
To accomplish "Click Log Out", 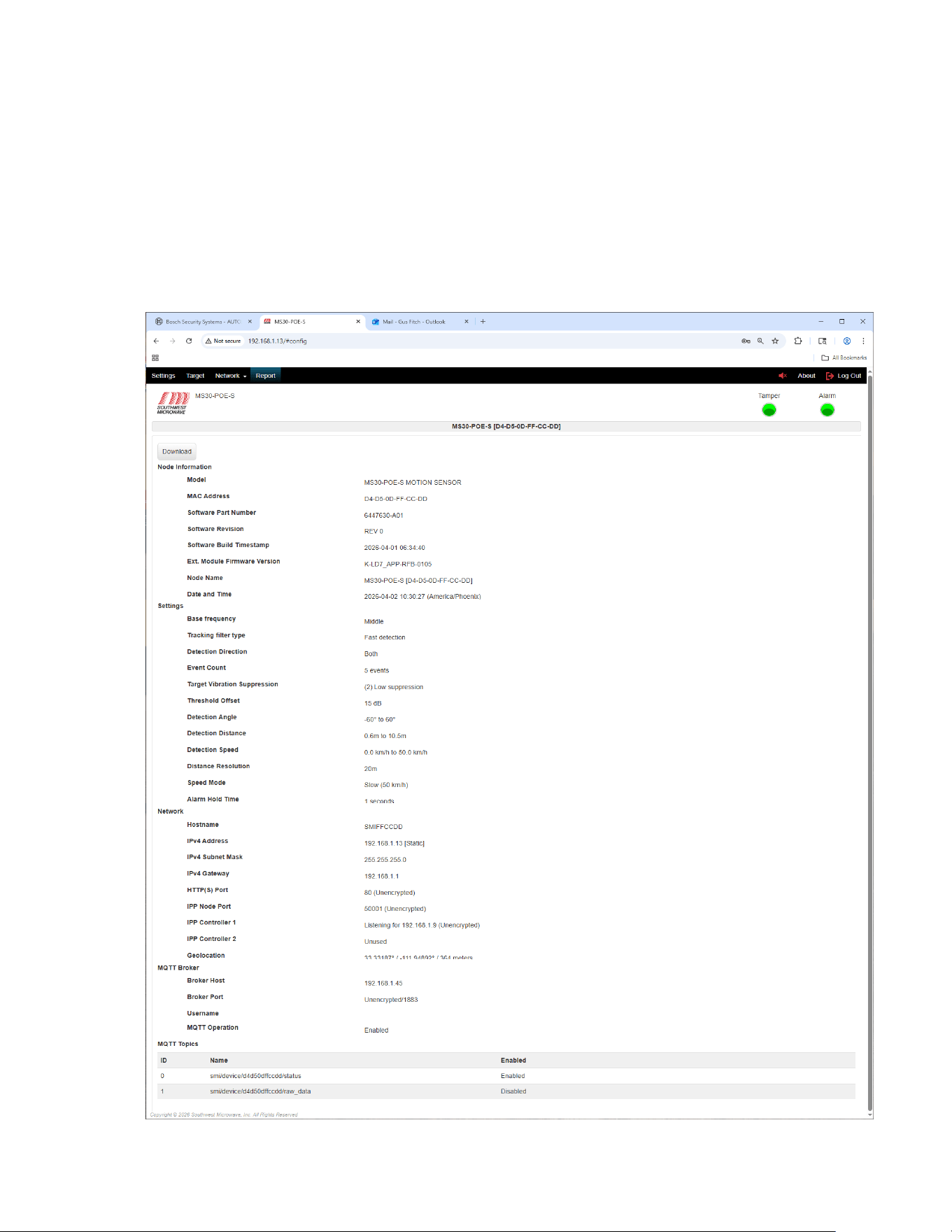I will click(844, 376).
